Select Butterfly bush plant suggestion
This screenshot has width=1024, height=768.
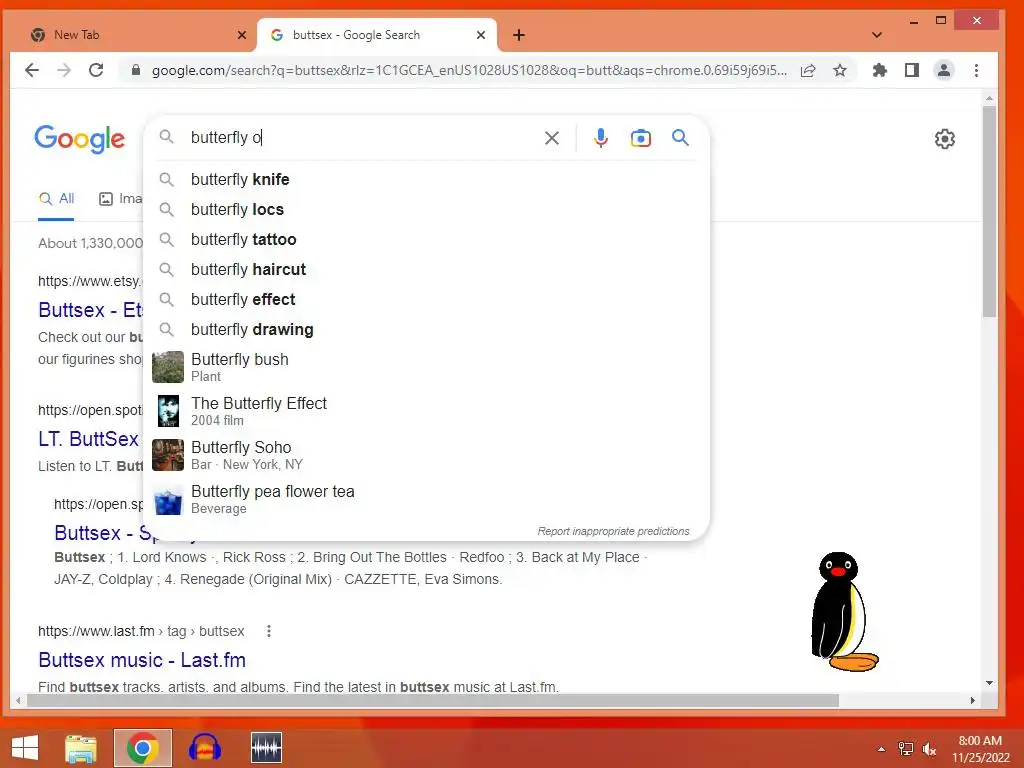426,367
